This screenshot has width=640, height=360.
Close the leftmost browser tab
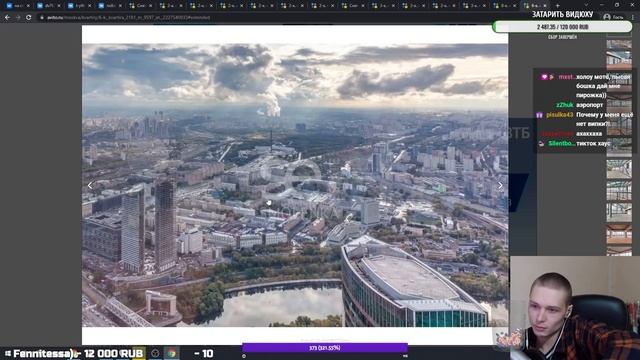pyautogui.click(x=28, y=6)
